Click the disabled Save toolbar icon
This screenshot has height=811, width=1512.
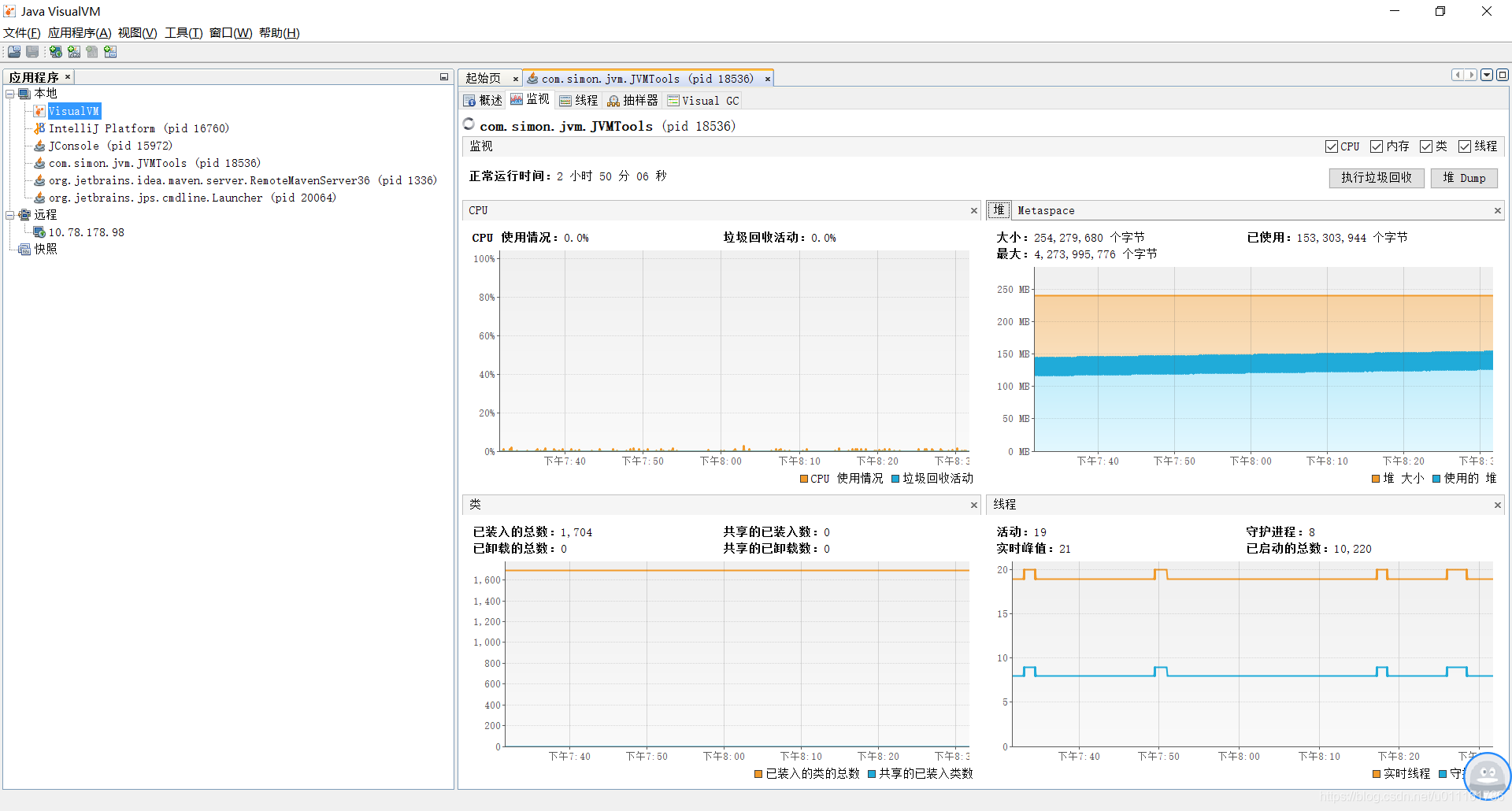(32, 52)
